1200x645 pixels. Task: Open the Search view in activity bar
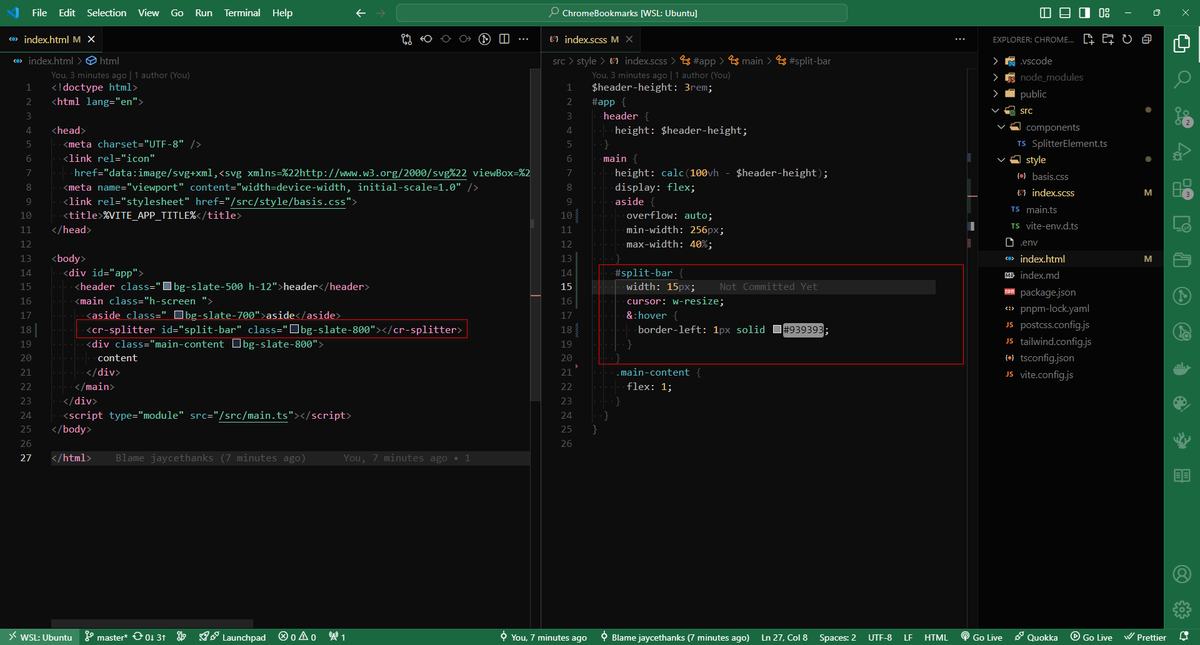(1180, 78)
